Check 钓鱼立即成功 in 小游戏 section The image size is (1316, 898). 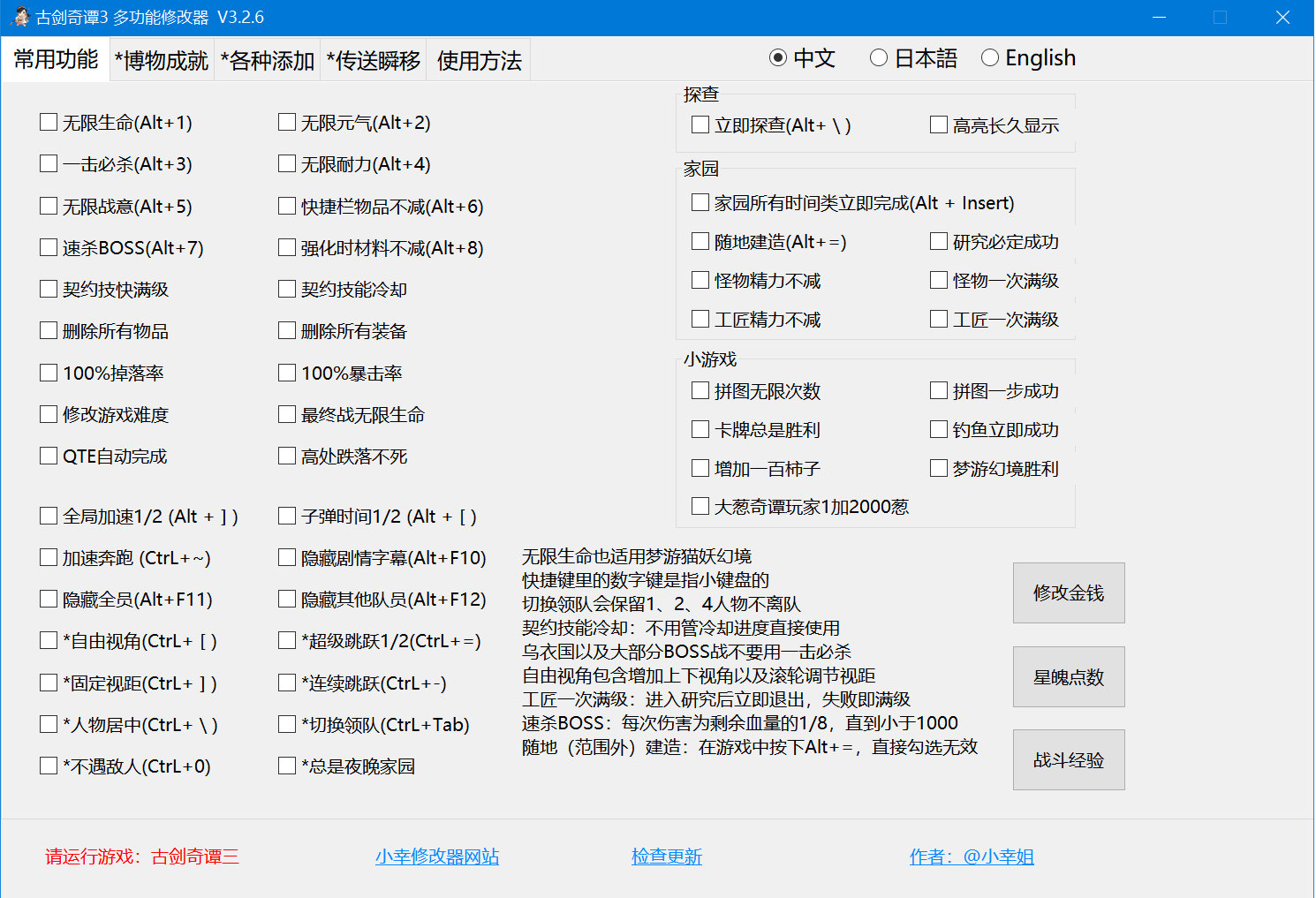(938, 429)
